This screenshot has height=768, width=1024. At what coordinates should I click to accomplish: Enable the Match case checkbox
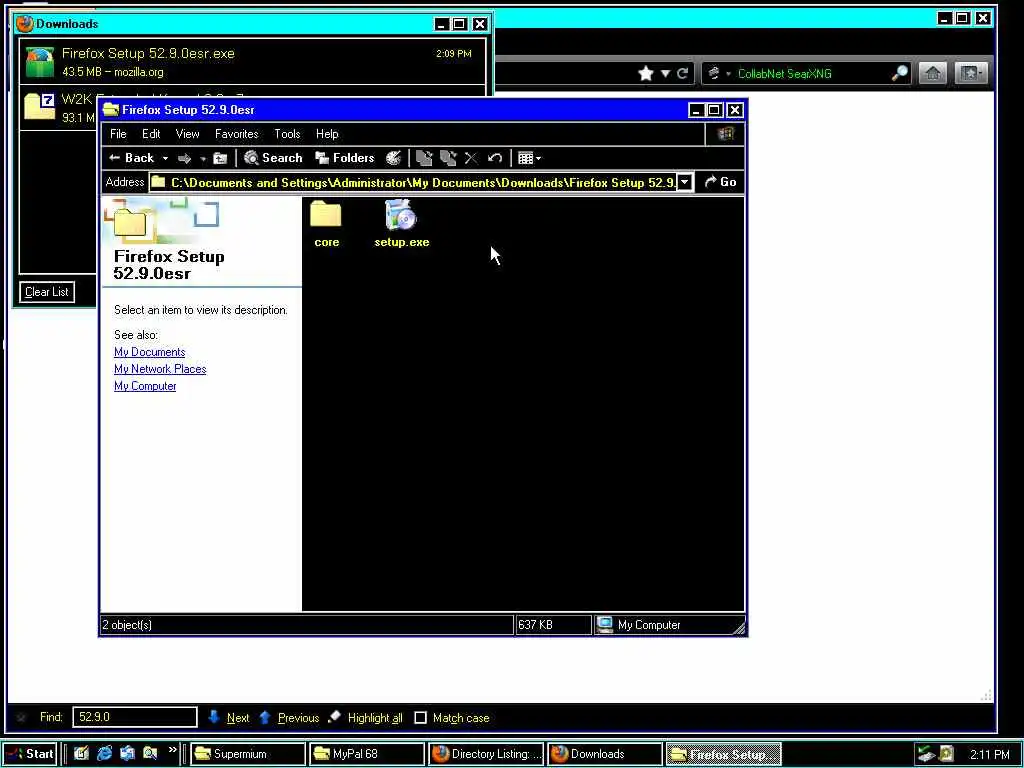coord(421,718)
